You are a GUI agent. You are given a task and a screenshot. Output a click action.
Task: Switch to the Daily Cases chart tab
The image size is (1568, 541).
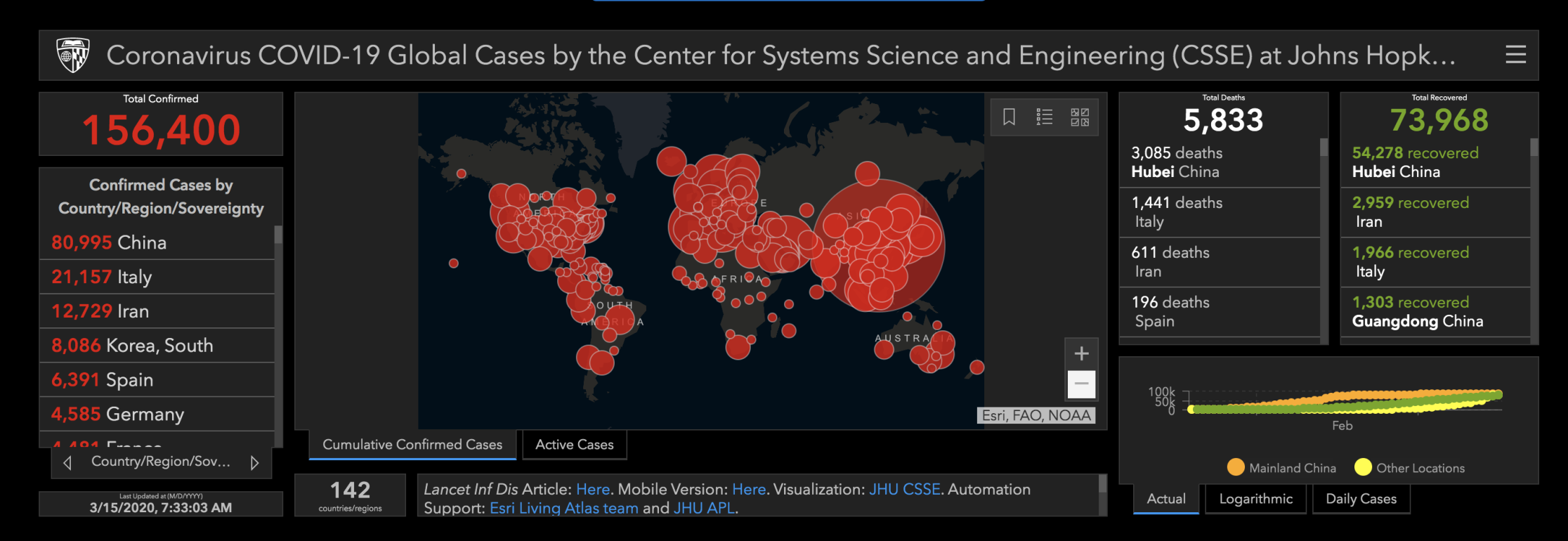click(x=1361, y=499)
